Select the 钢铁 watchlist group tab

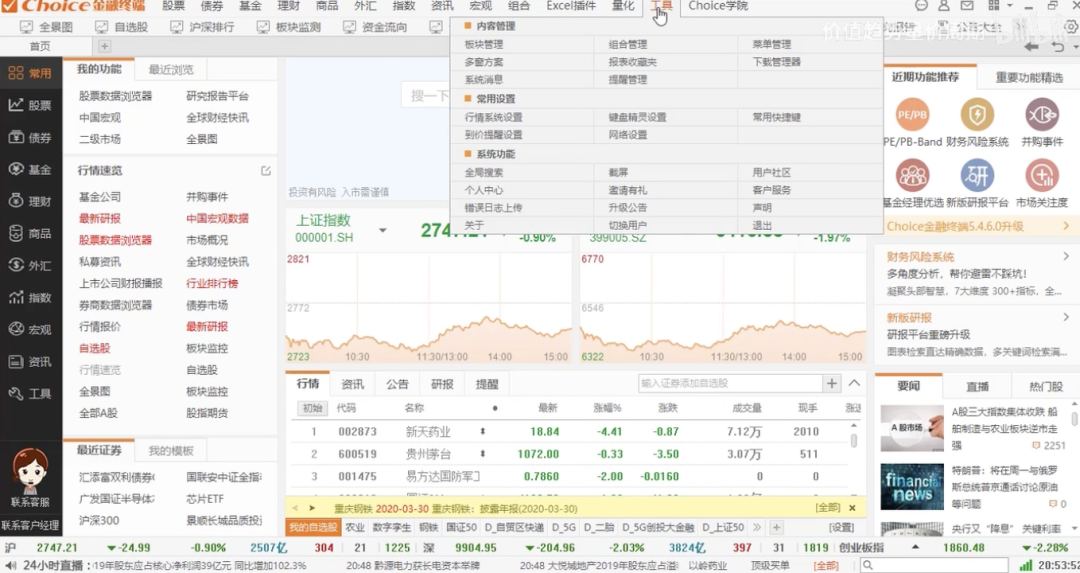point(428,528)
